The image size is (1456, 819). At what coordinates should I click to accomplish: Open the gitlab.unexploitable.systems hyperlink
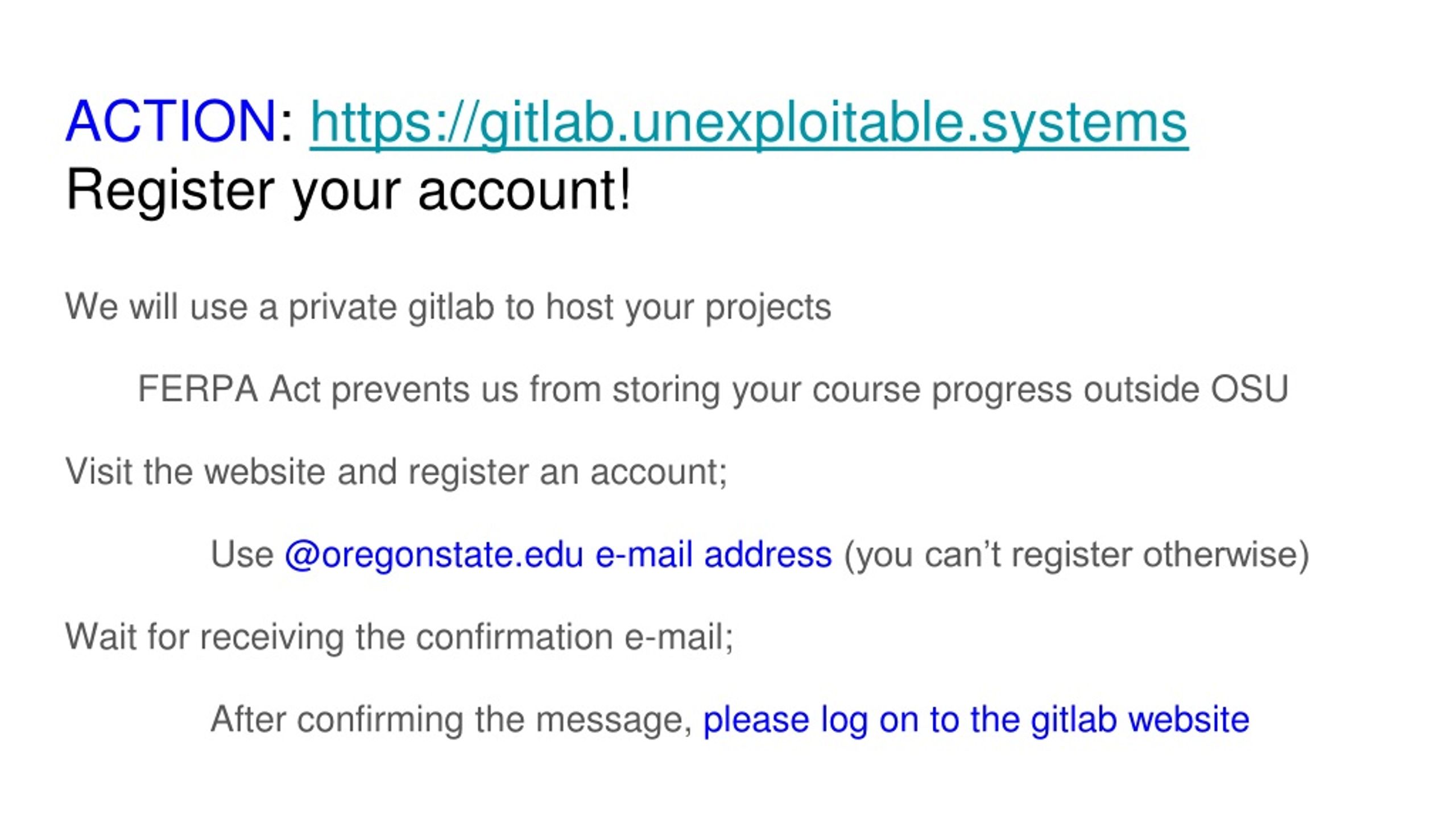(748, 122)
